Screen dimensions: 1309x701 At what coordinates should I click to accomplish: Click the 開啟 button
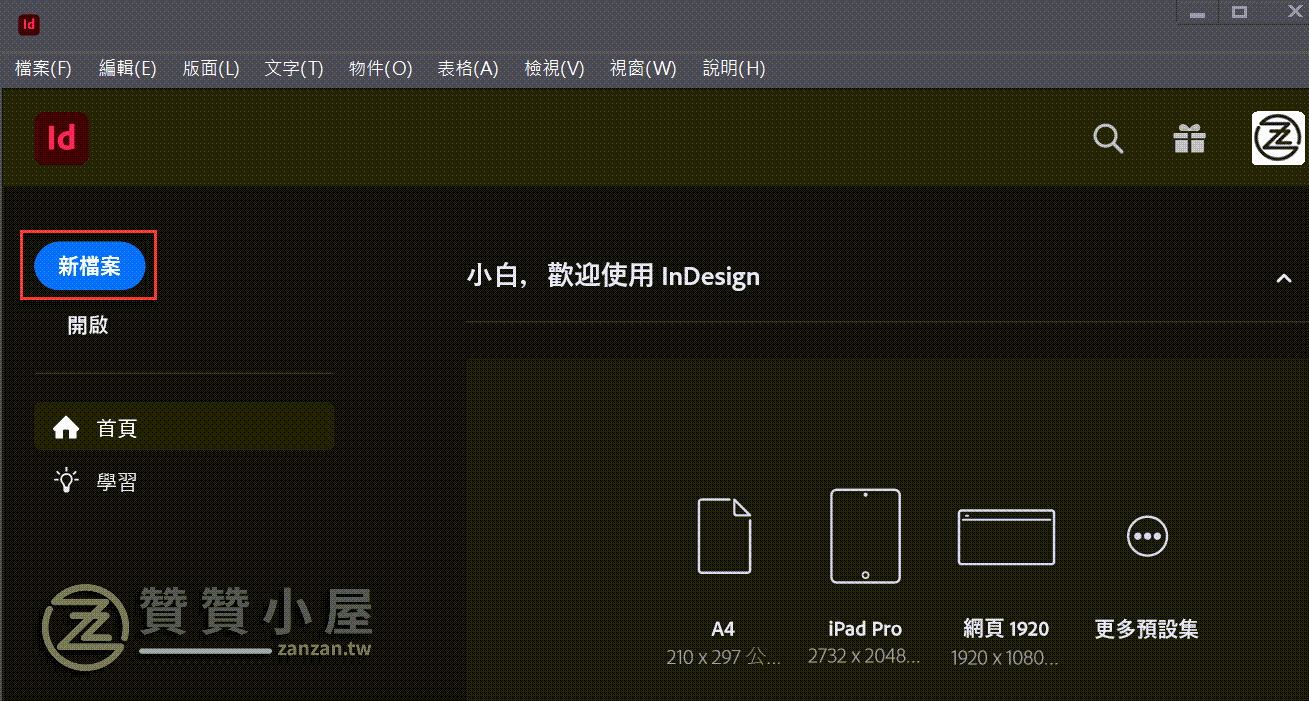(88, 325)
